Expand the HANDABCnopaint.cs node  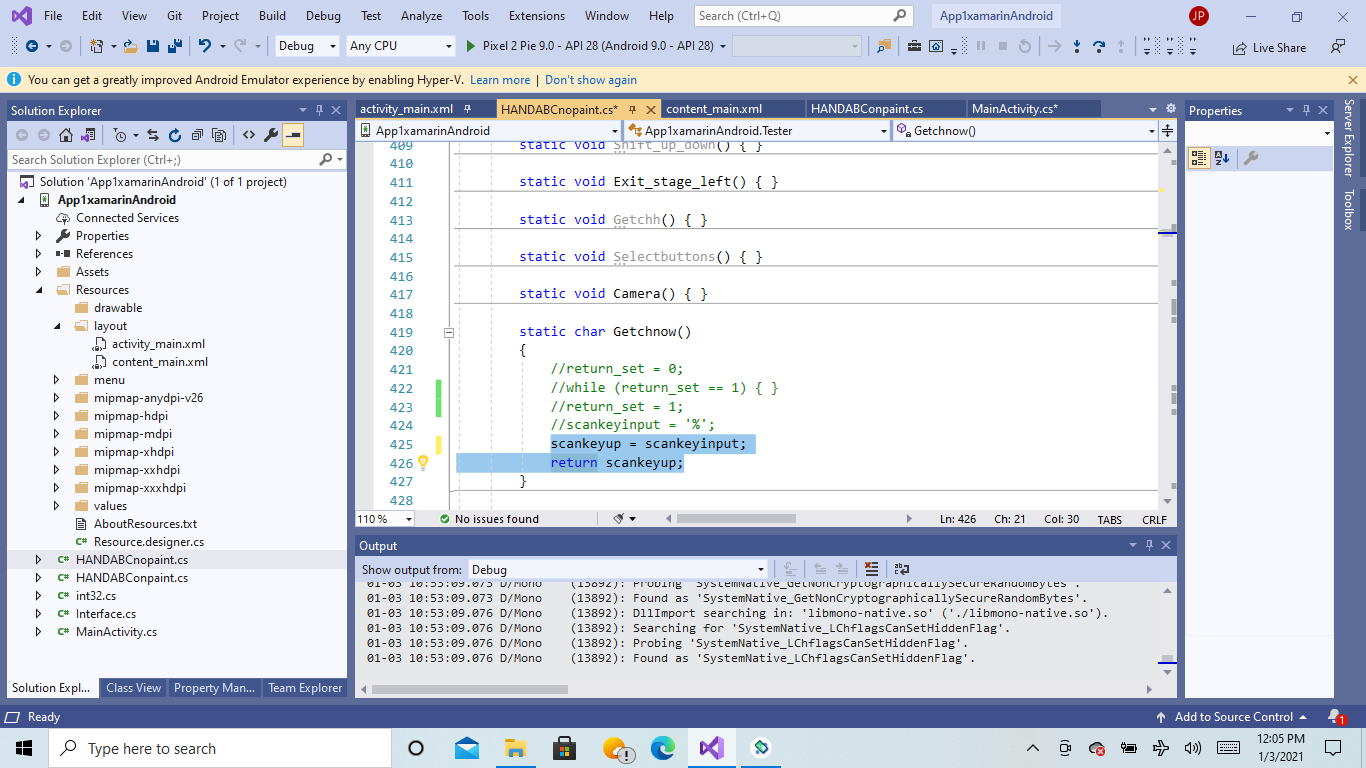tap(39, 560)
